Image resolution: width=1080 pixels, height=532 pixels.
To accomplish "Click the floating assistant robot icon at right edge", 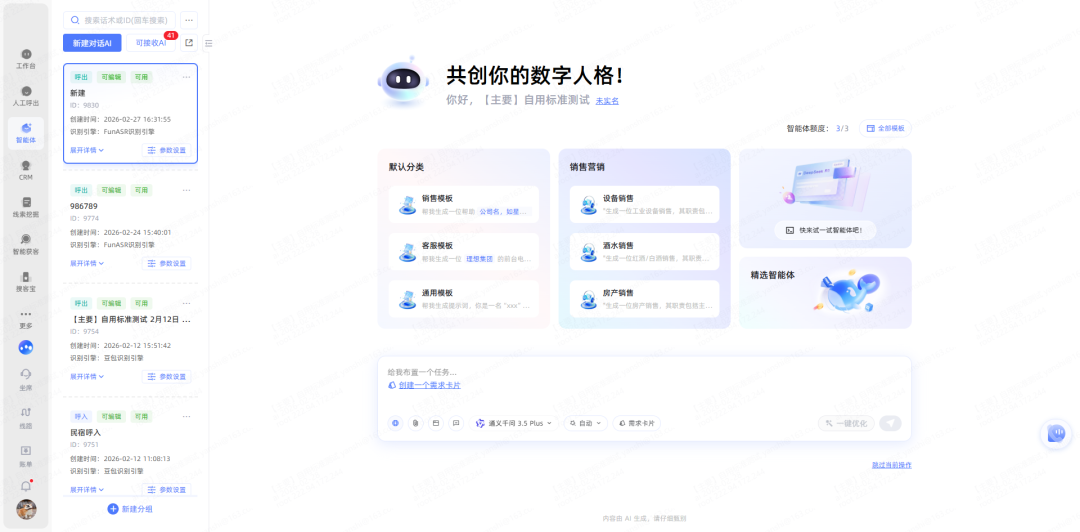I will pos(1056,433).
